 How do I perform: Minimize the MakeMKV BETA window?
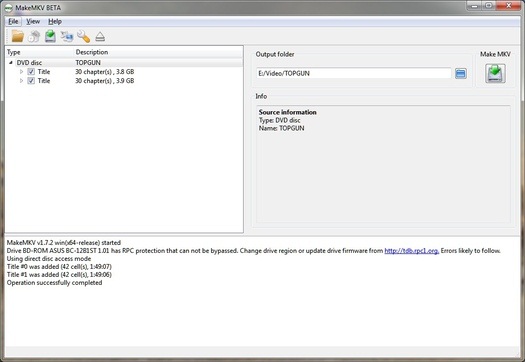(x=474, y=5)
